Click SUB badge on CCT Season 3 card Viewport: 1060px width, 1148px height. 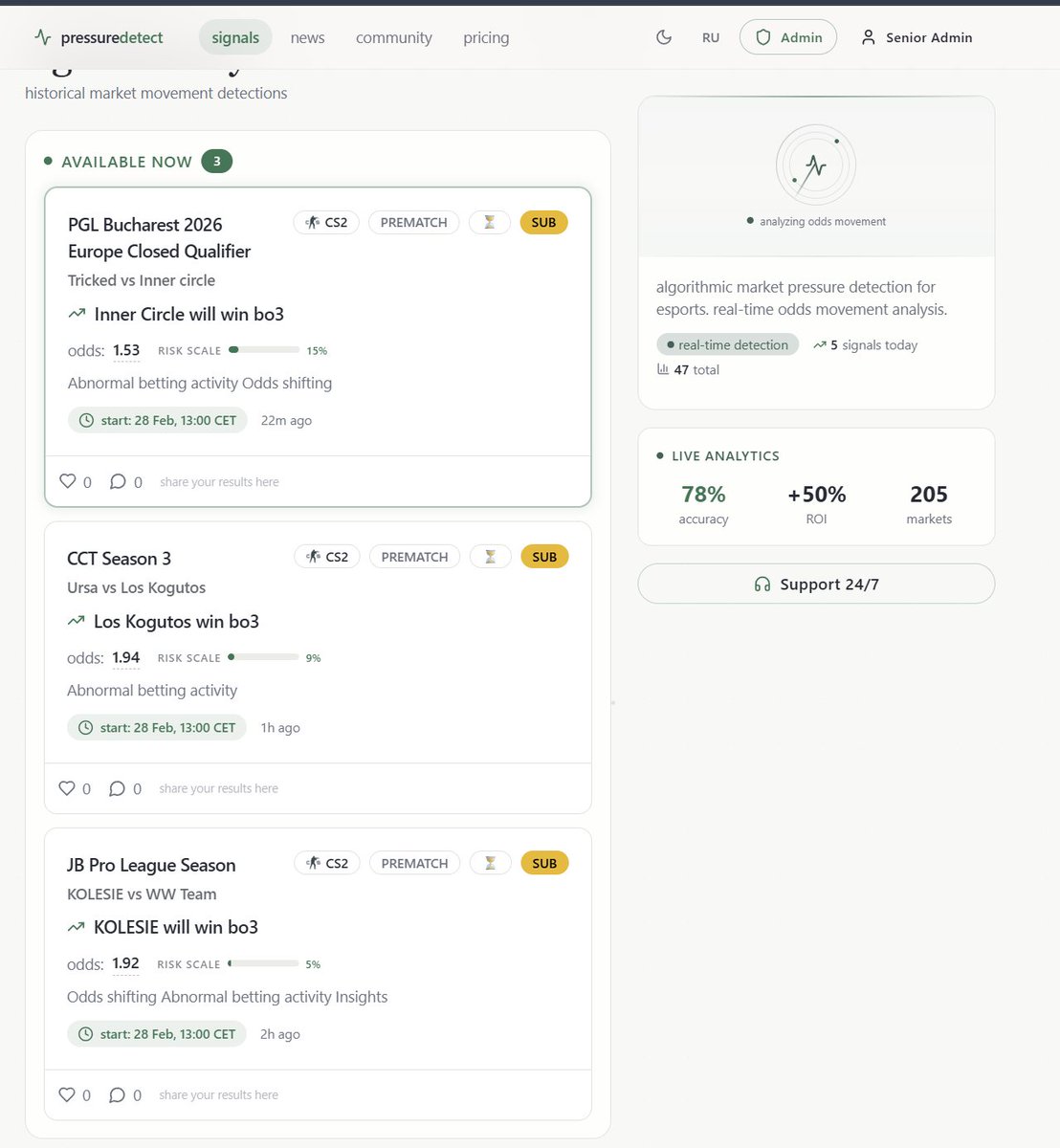tap(544, 557)
